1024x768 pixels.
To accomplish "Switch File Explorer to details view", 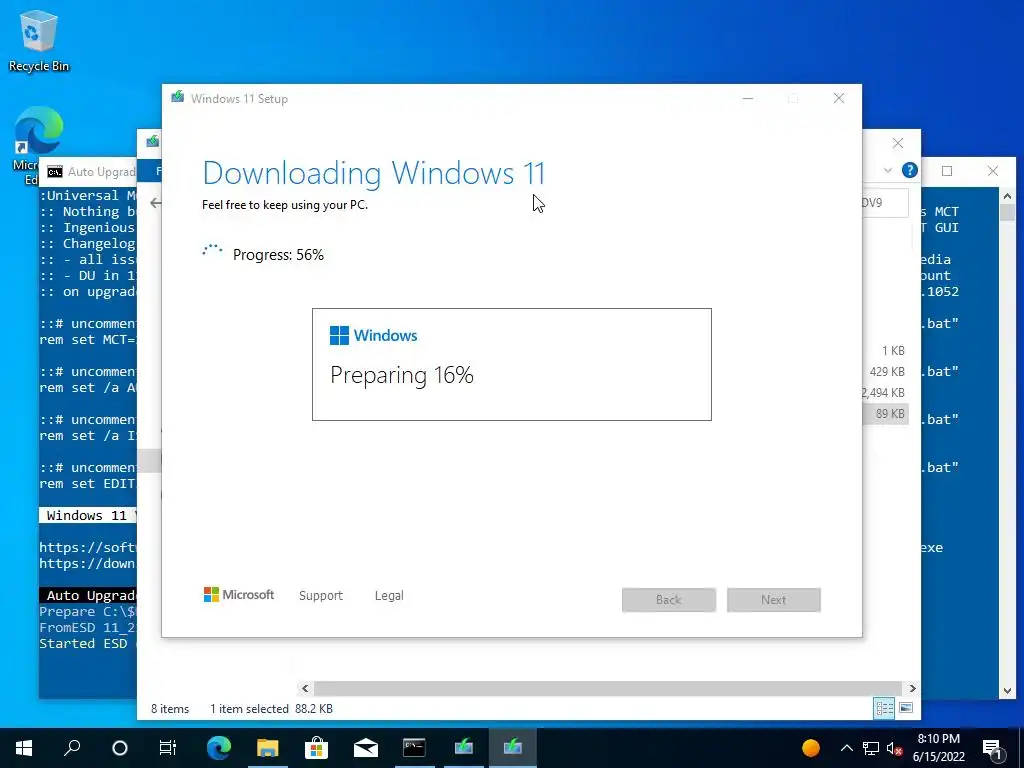I will pos(885,708).
